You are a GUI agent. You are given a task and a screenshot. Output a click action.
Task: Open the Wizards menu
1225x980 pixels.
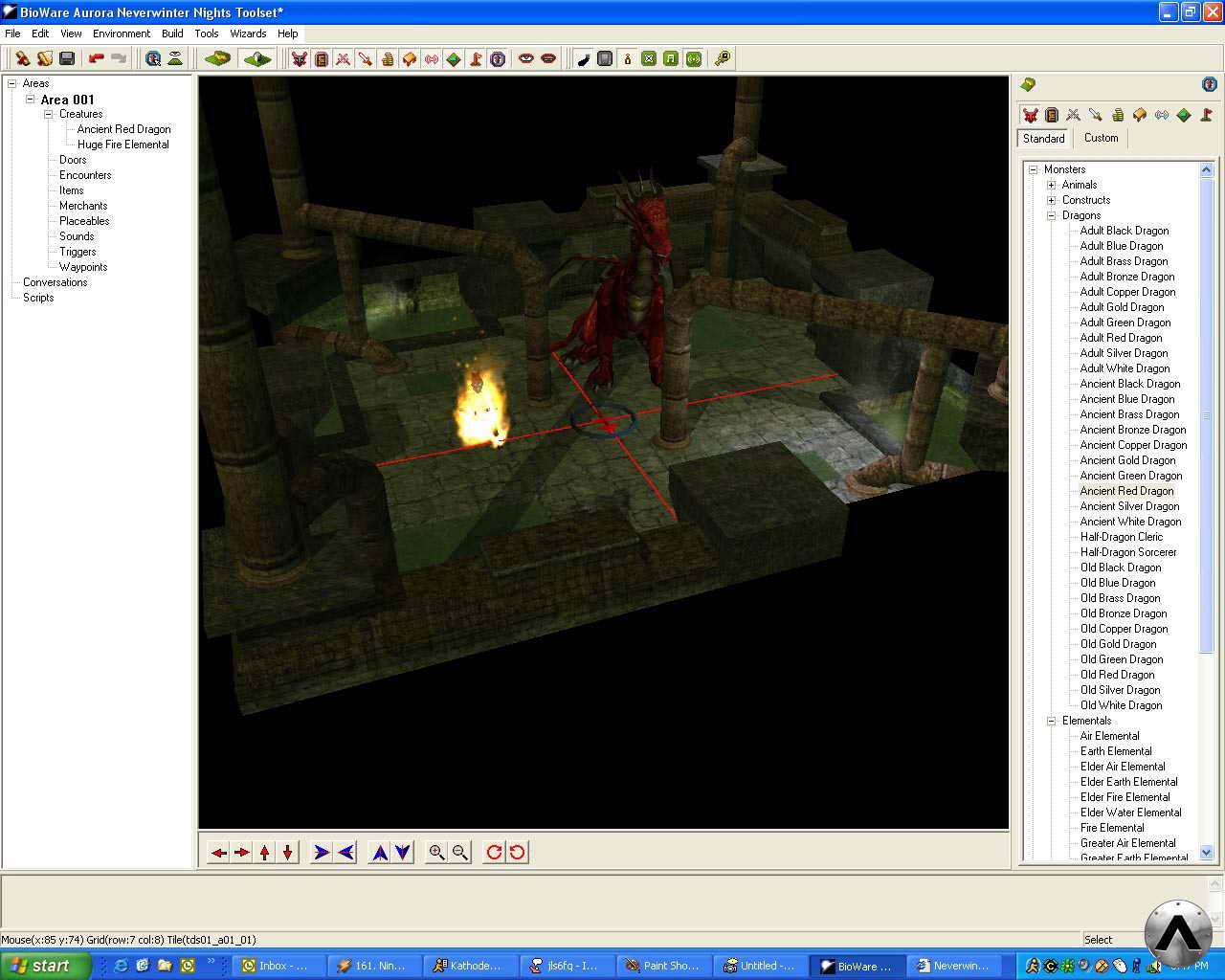(248, 33)
